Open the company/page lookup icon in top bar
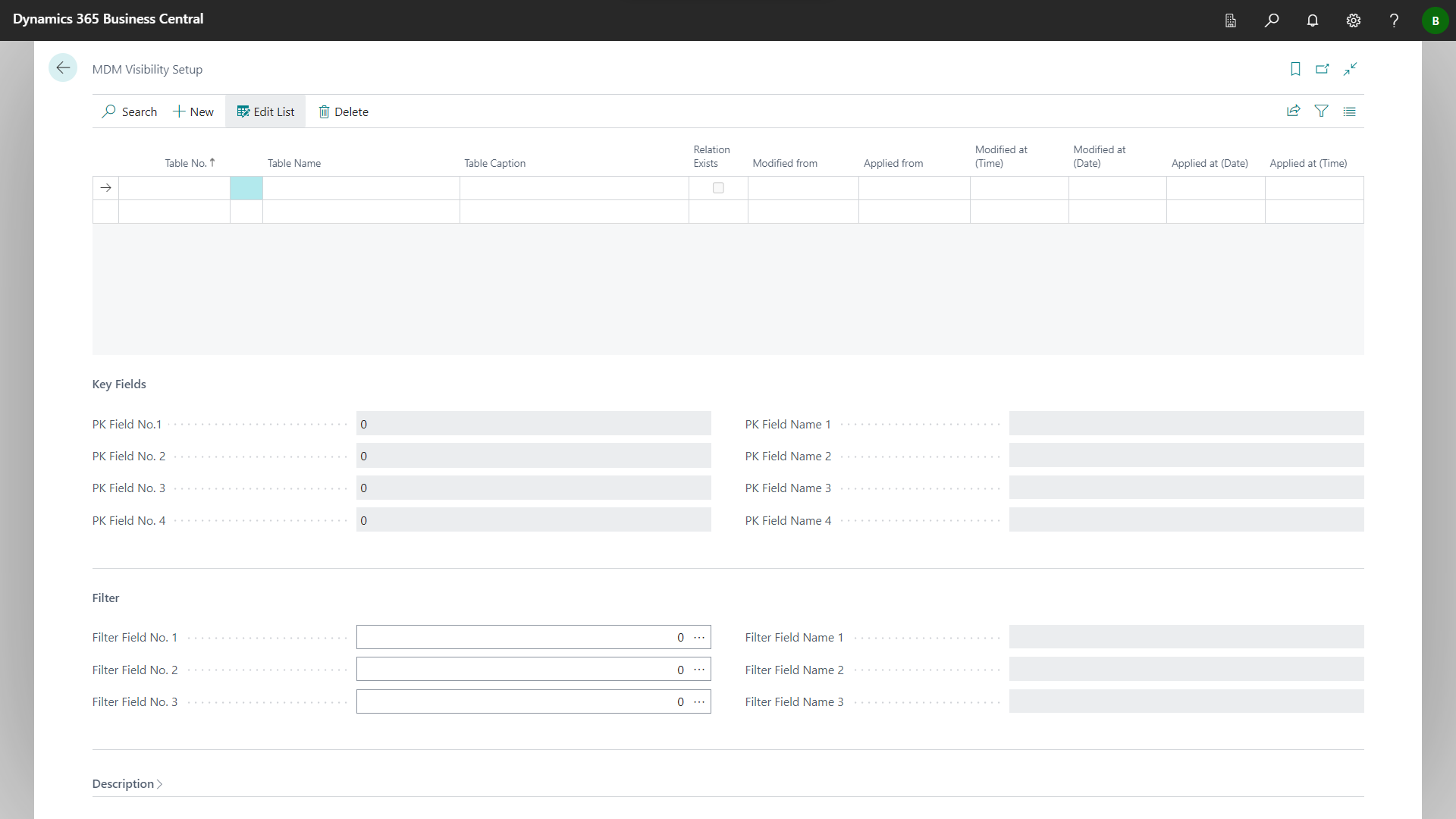The image size is (1456, 819). (x=1231, y=20)
